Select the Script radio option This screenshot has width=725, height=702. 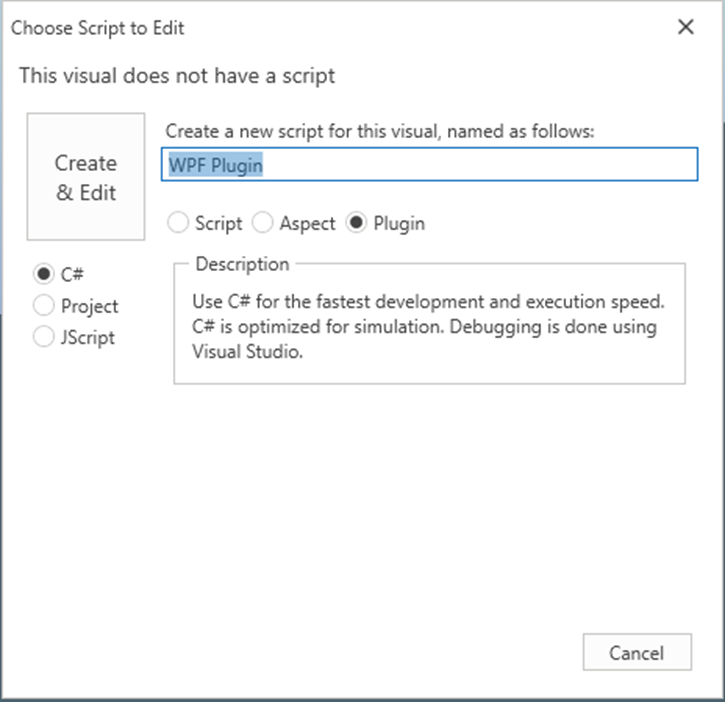tap(179, 223)
